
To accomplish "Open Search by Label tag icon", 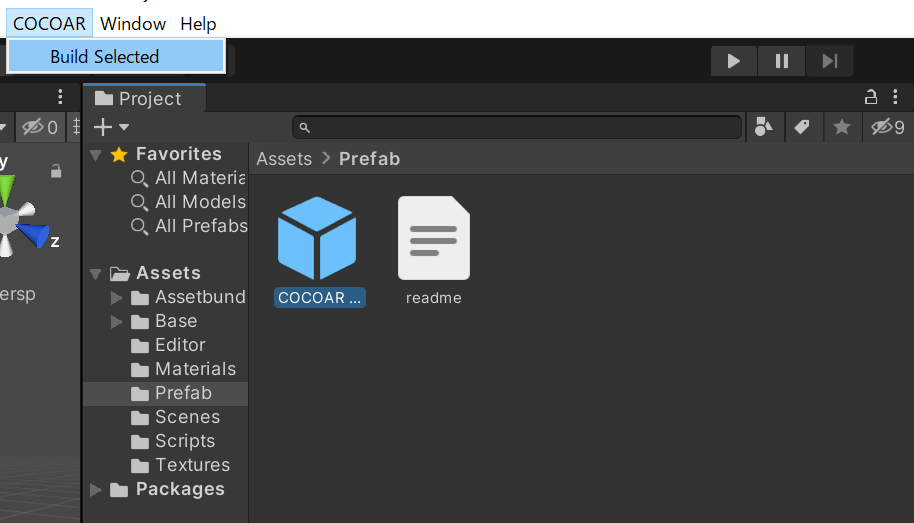I will (802, 127).
